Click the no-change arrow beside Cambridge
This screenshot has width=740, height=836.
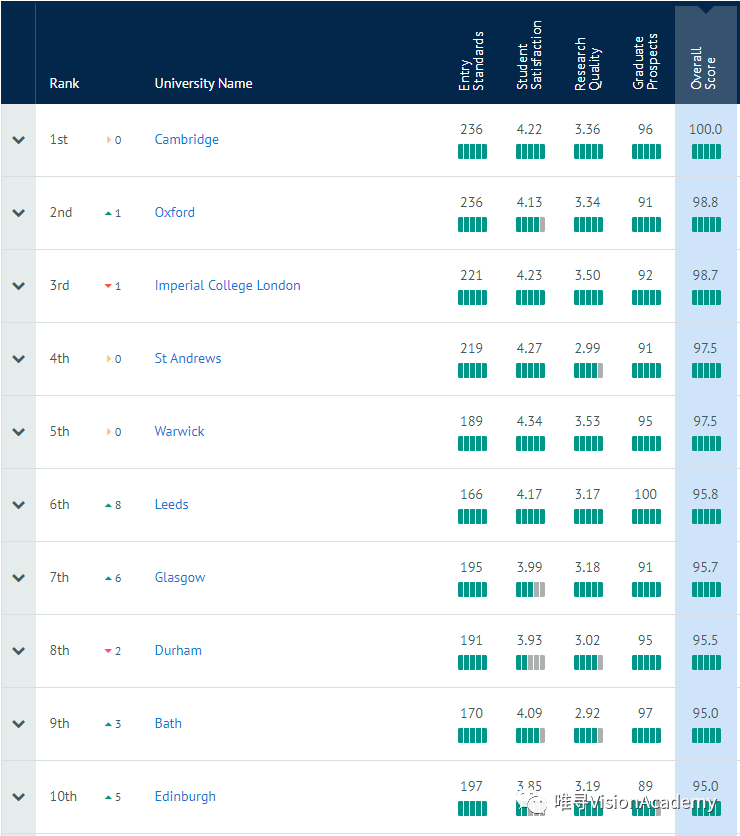click(x=110, y=139)
